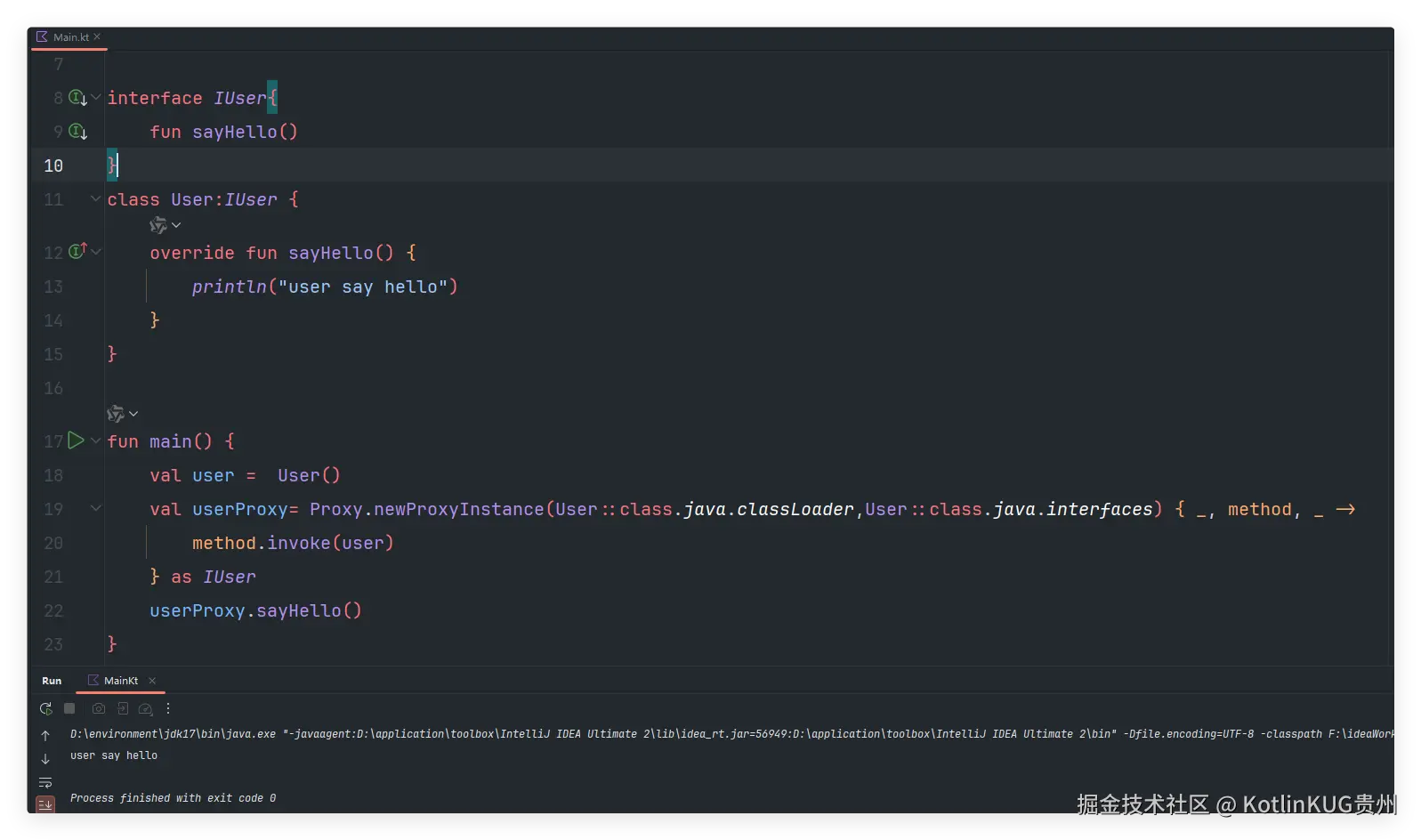Click the interfaces property on line 19
Screen dimensions: 1421x840
1100,509
